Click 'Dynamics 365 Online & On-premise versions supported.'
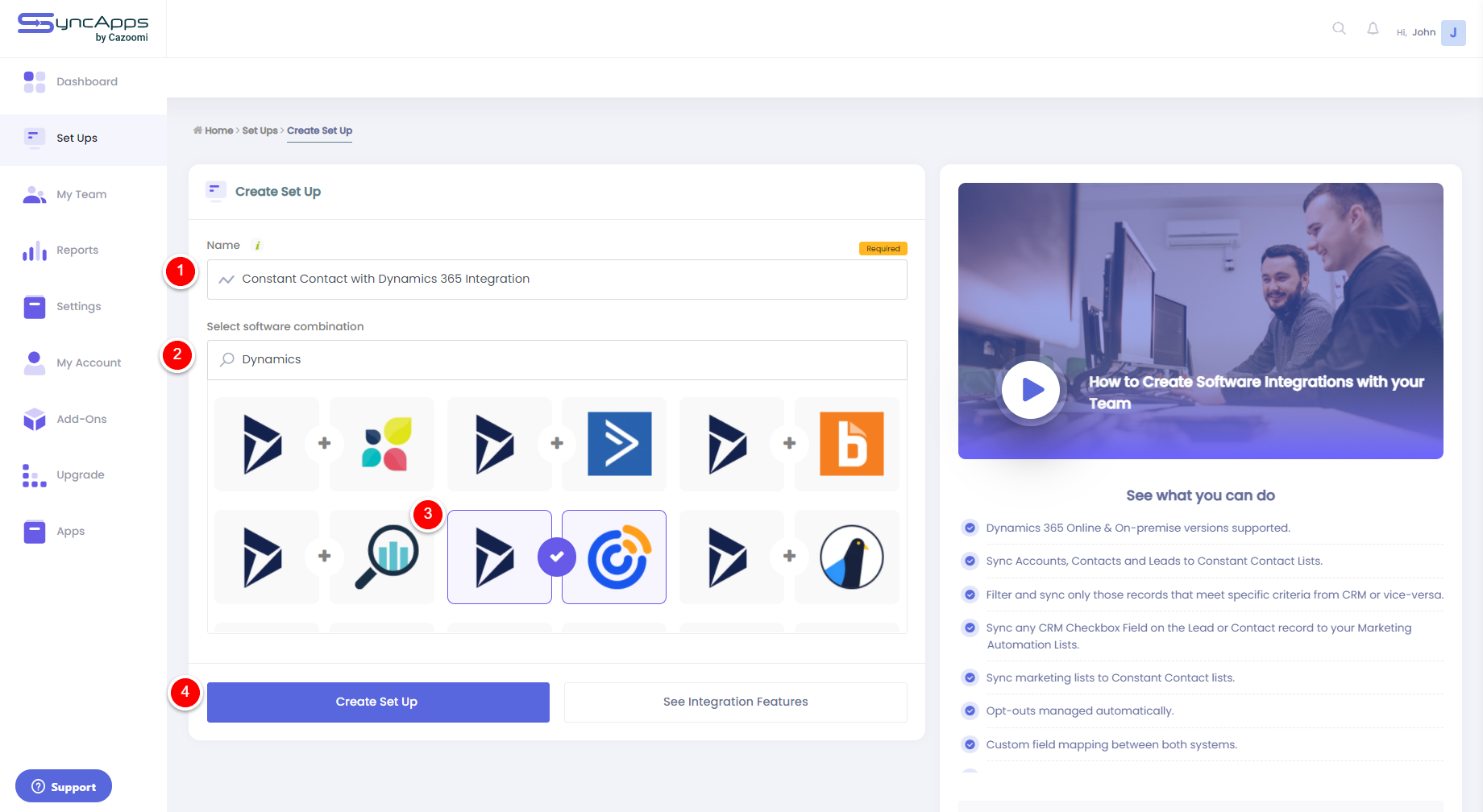Viewport: 1483px width, 812px height. coord(1138,528)
